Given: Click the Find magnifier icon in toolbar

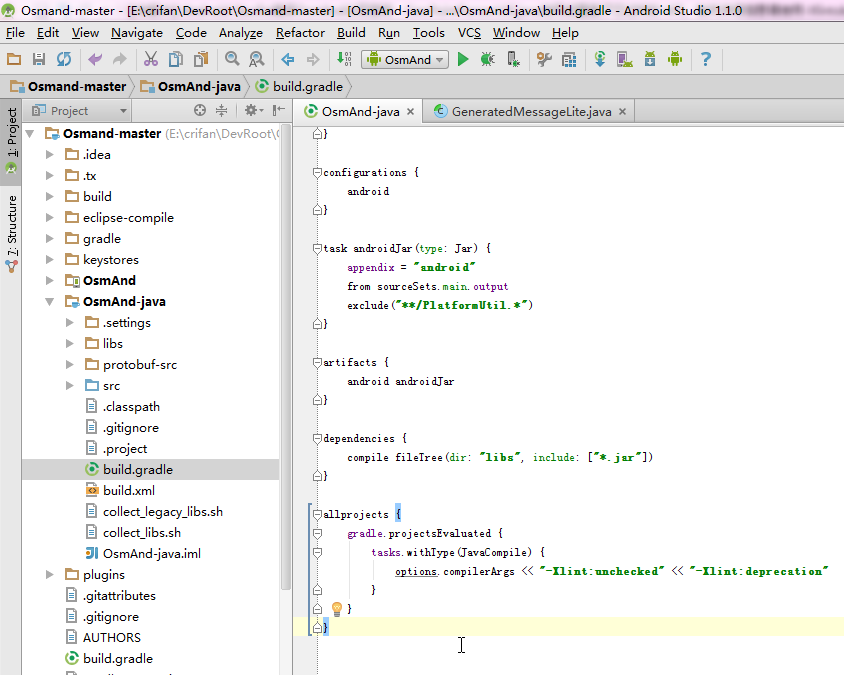Looking at the screenshot, I should tap(232, 60).
